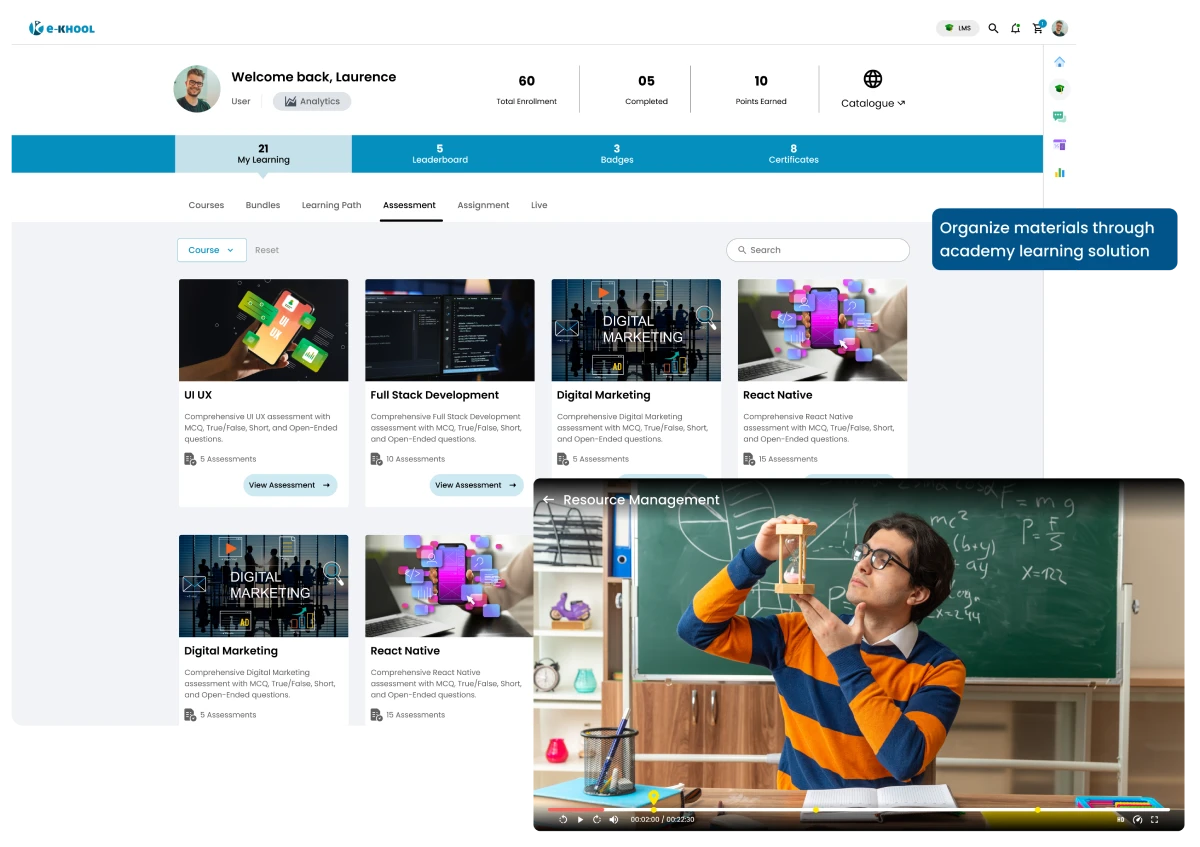Screen dimensions: 1200x847
Task: Open the search icon in top navigation
Action: (x=993, y=28)
